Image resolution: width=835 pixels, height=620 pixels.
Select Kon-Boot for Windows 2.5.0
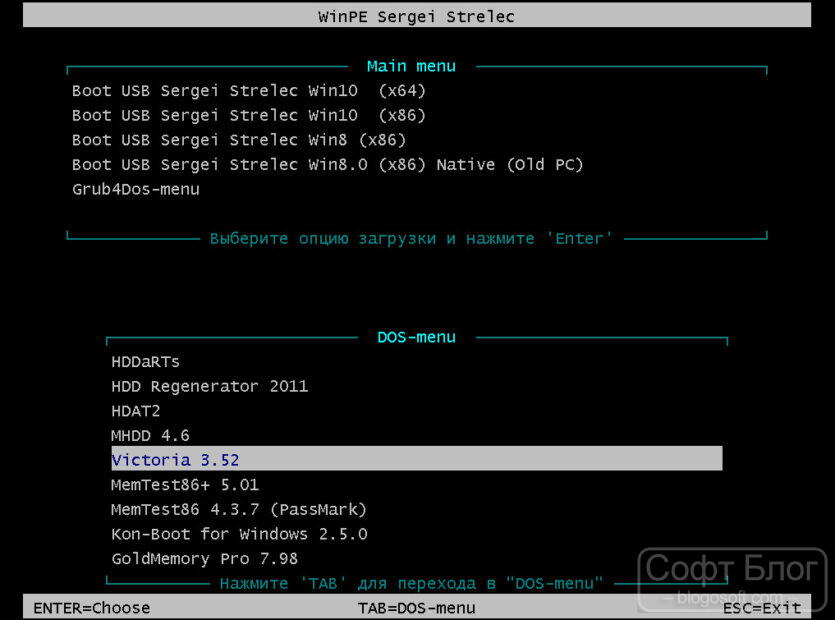[x=239, y=534]
